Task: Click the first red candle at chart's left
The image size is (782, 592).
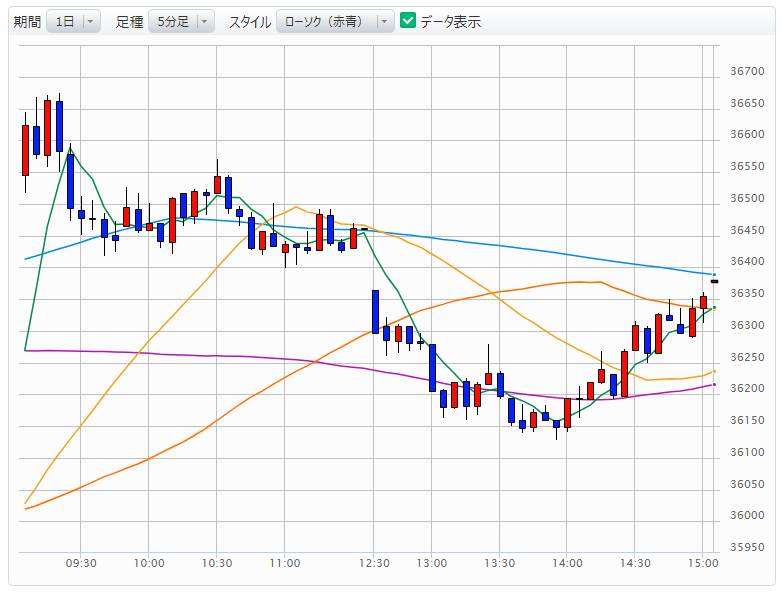Action: coord(25,150)
